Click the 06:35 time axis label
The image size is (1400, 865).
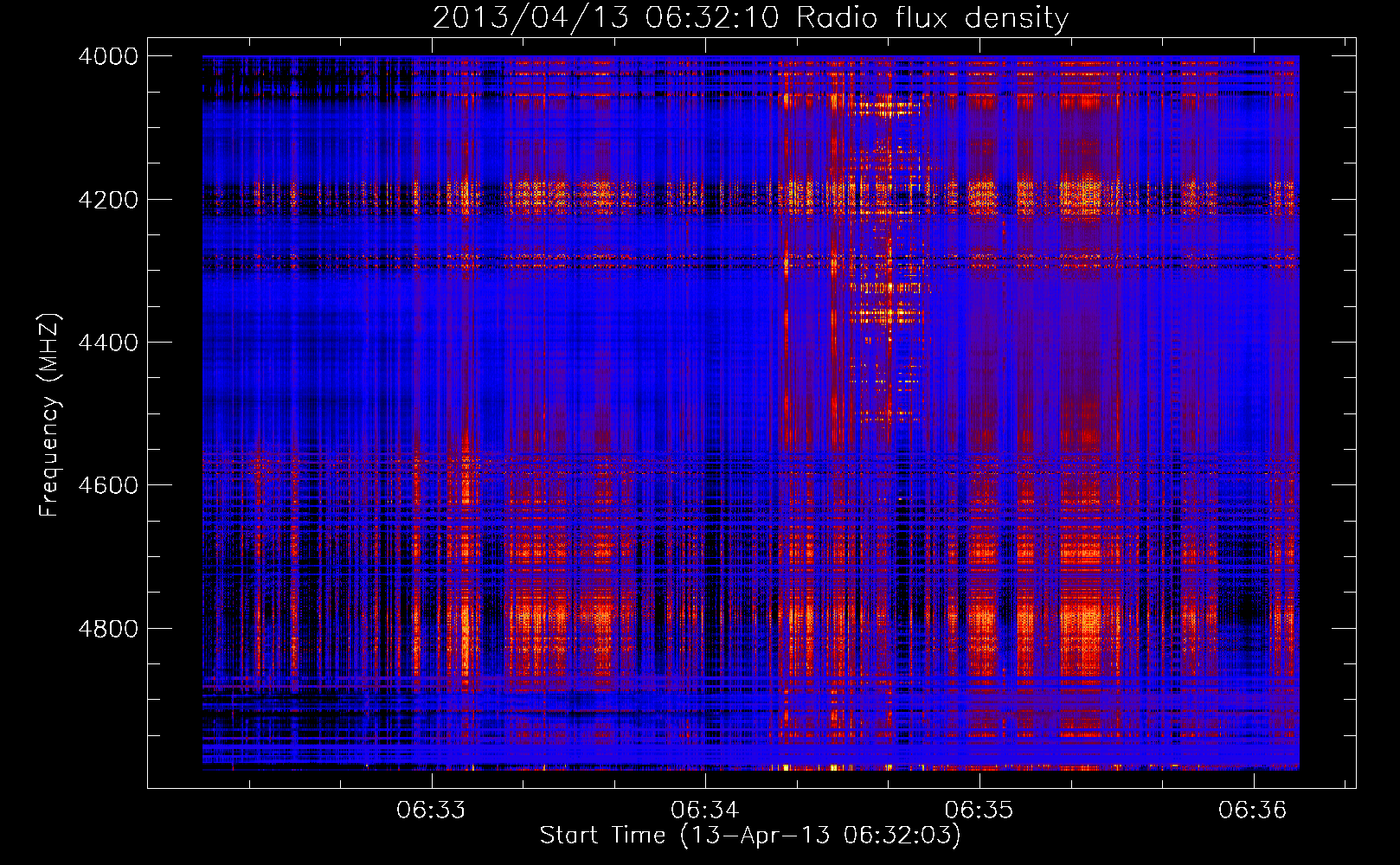tap(979, 811)
